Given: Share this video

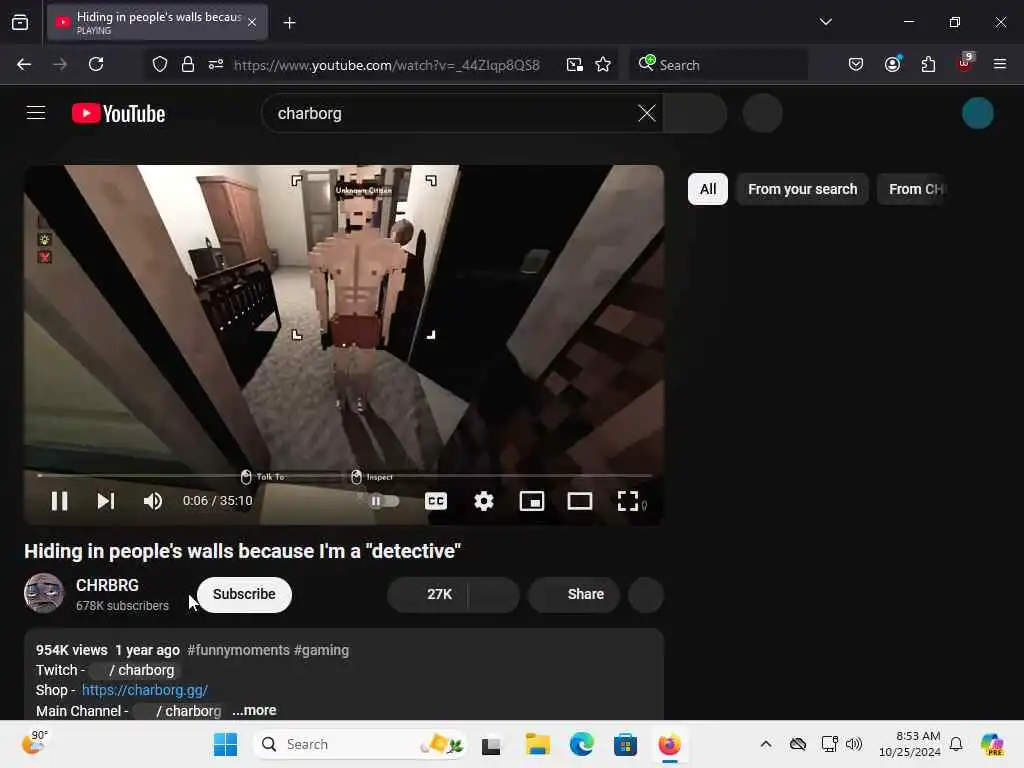Looking at the screenshot, I should coord(573,594).
